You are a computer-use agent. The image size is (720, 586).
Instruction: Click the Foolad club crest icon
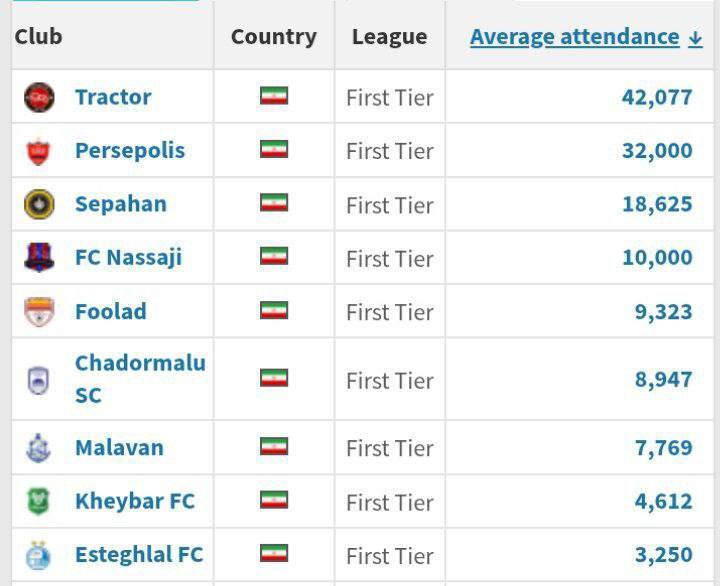point(39,311)
